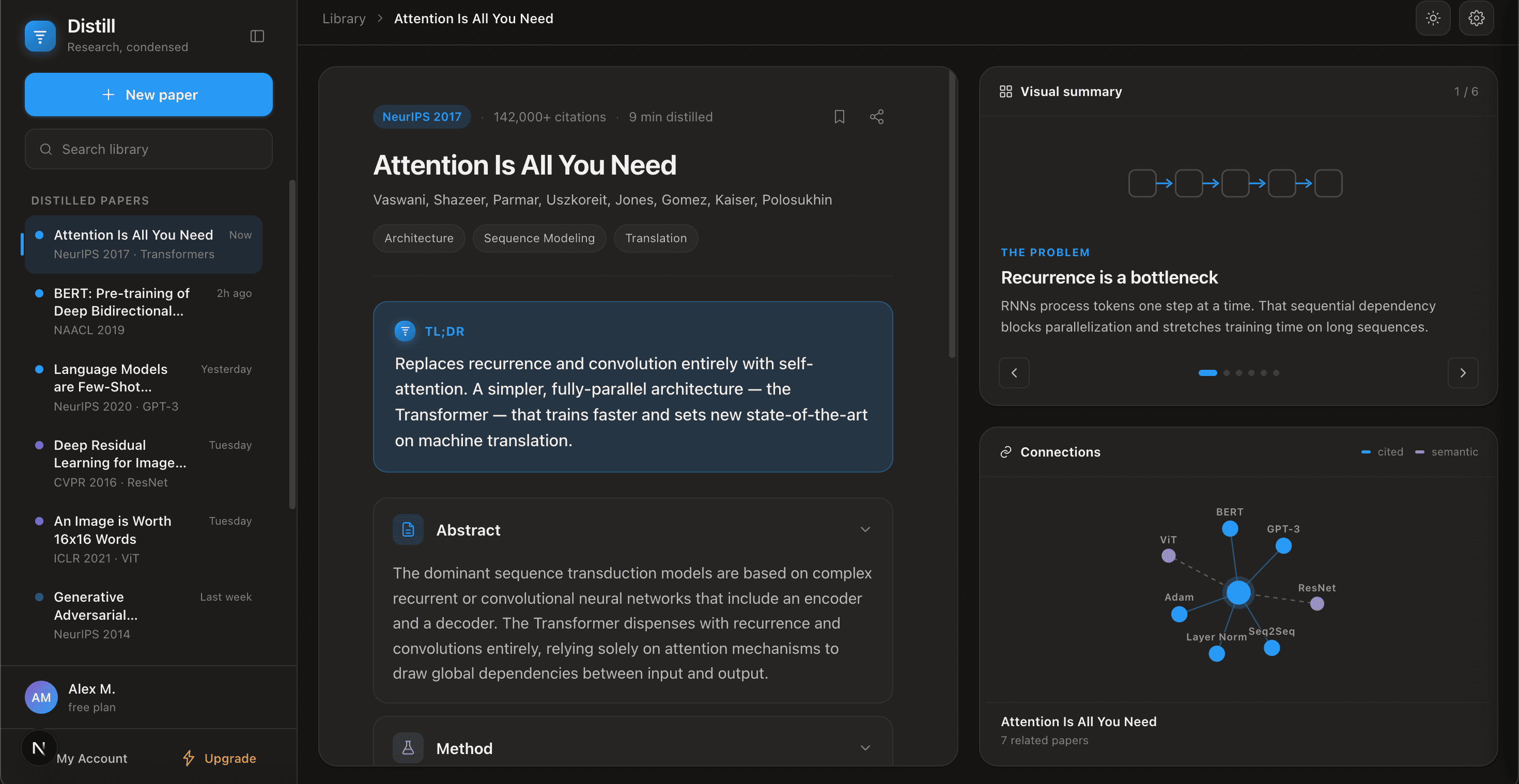
Task: Select the Layer Norm node
Action: [1217, 653]
